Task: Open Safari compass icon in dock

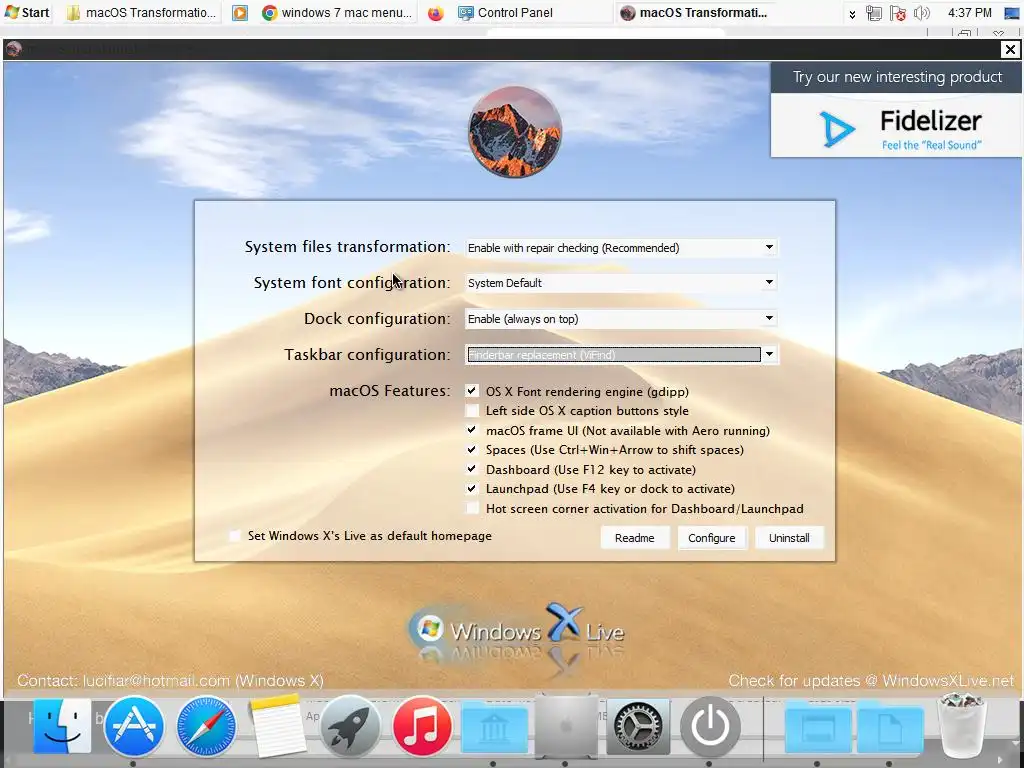Action: pyautogui.click(x=206, y=726)
